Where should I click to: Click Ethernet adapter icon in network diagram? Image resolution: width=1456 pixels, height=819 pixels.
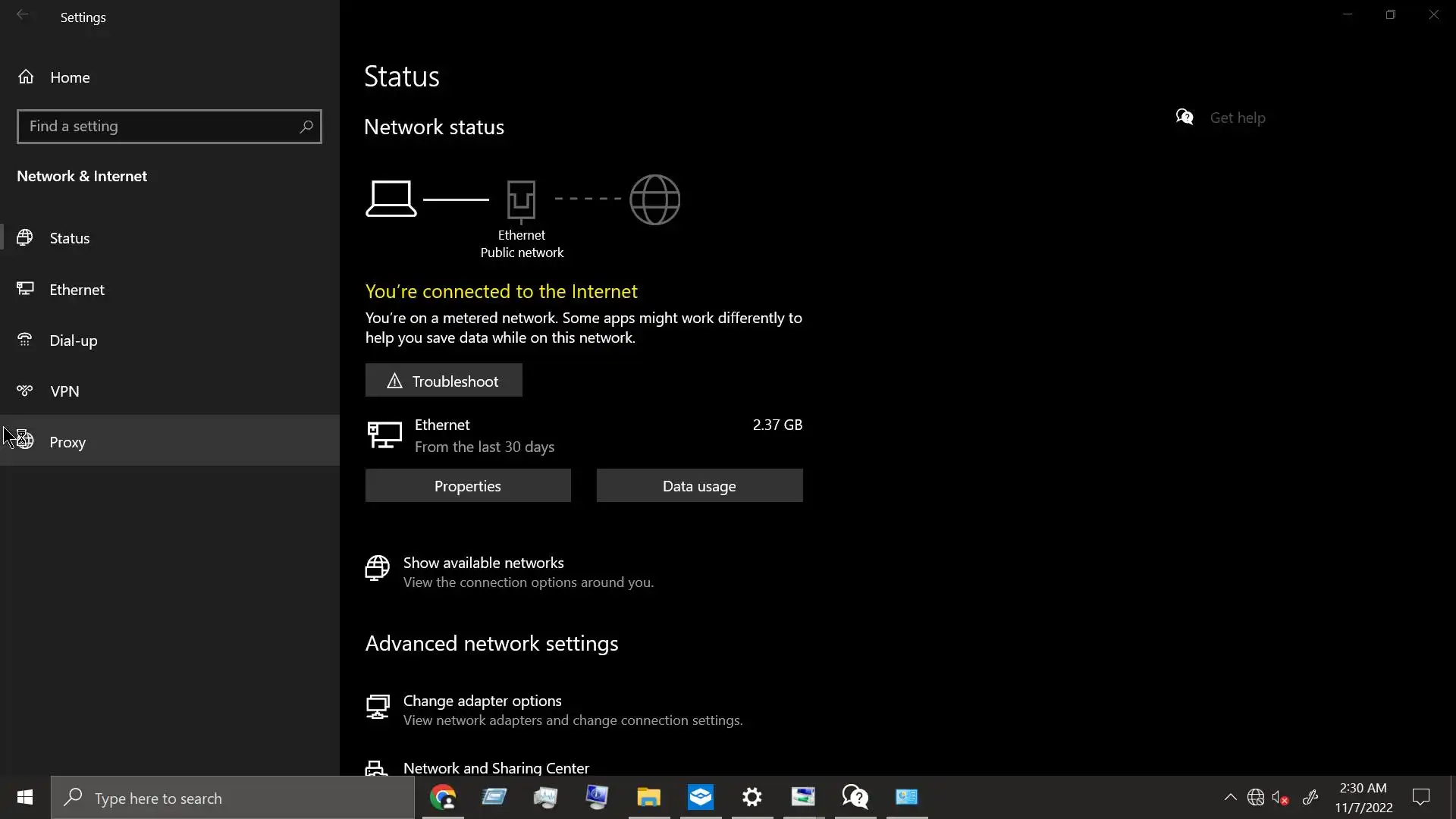pos(521,199)
